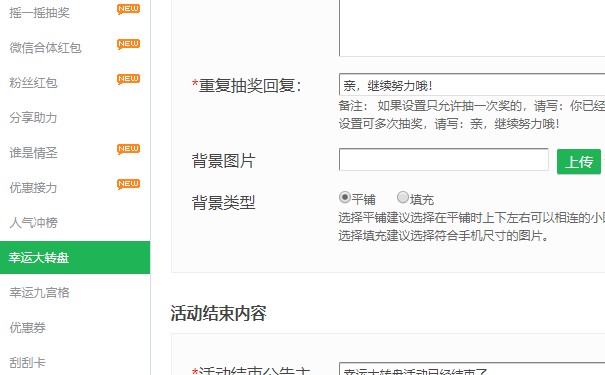Click hint text 选择平铺建议选择
Viewport: 605px width, 375px height.
tap(471, 218)
